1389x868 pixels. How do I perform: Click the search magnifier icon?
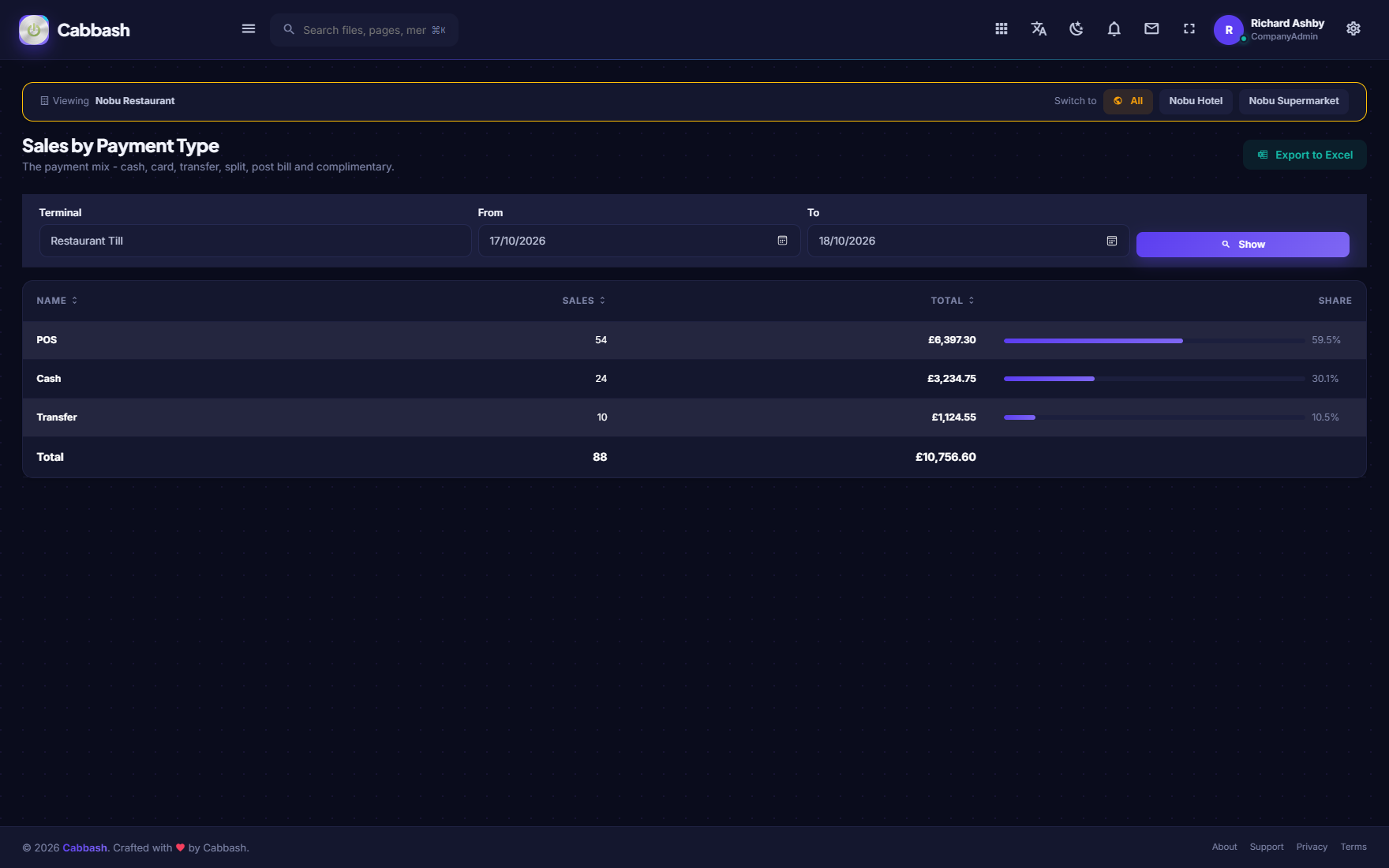point(289,29)
